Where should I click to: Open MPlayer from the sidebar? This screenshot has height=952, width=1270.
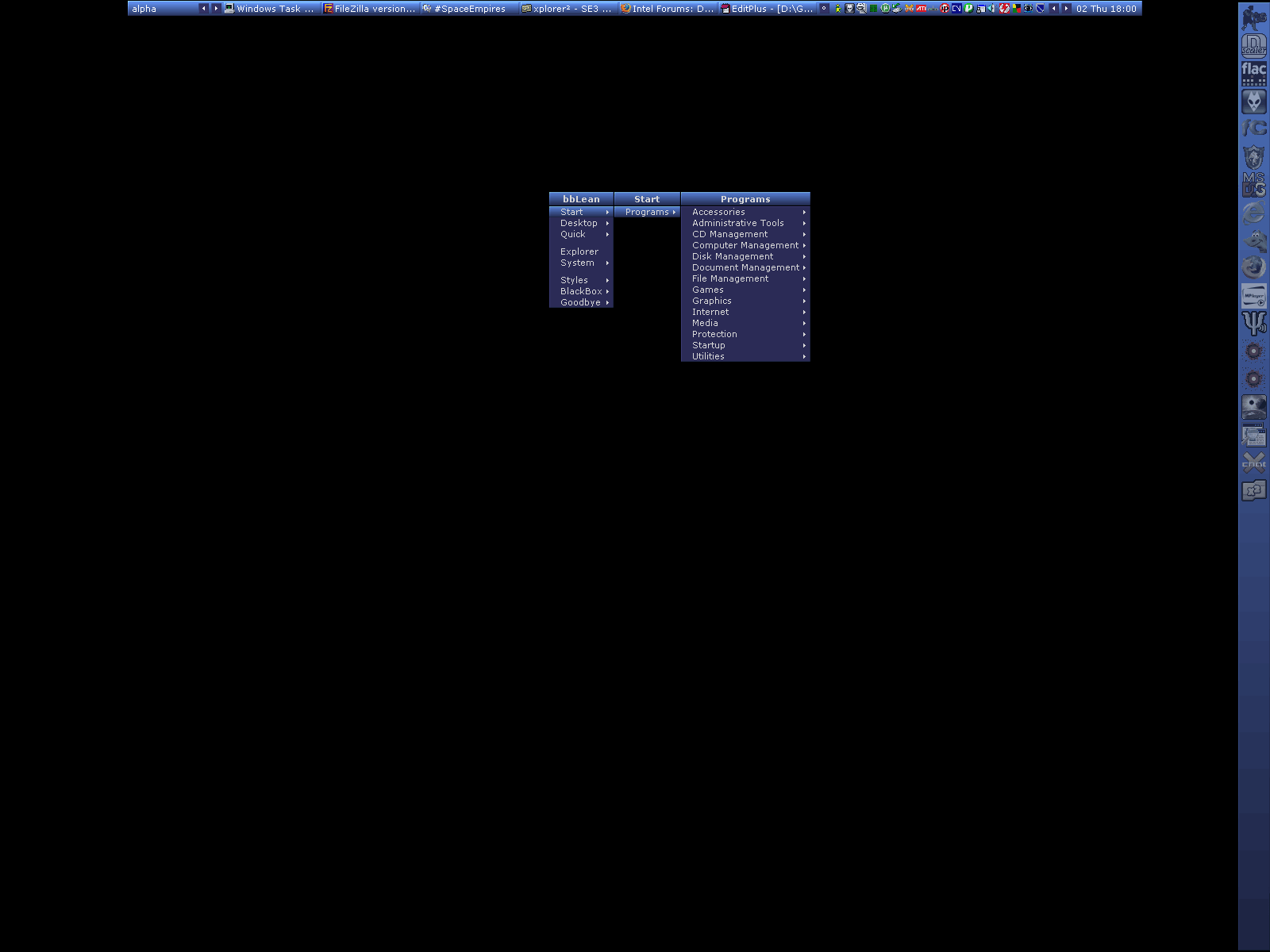tap(1253, 296)
